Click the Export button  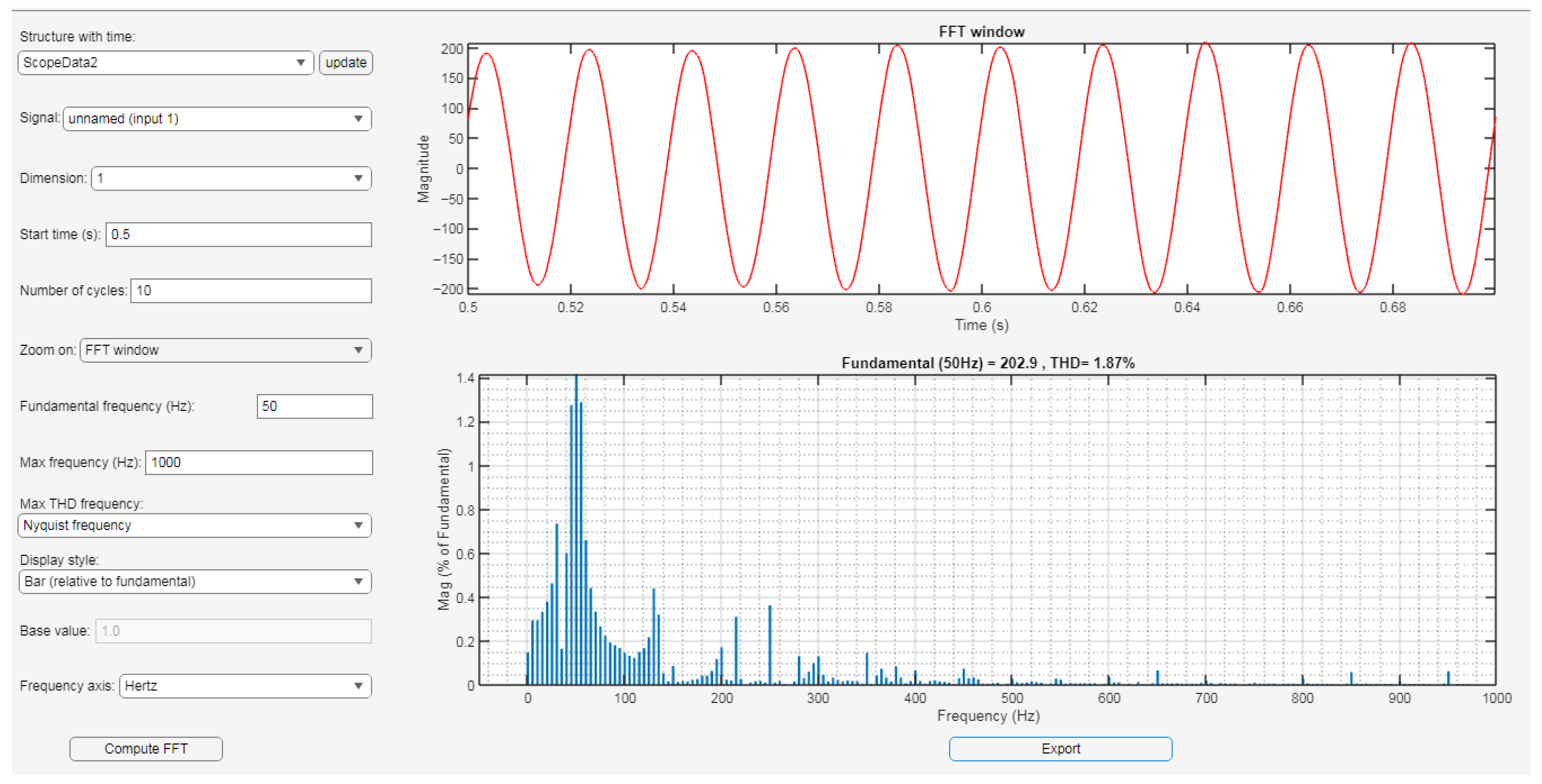click(1060, 749)
